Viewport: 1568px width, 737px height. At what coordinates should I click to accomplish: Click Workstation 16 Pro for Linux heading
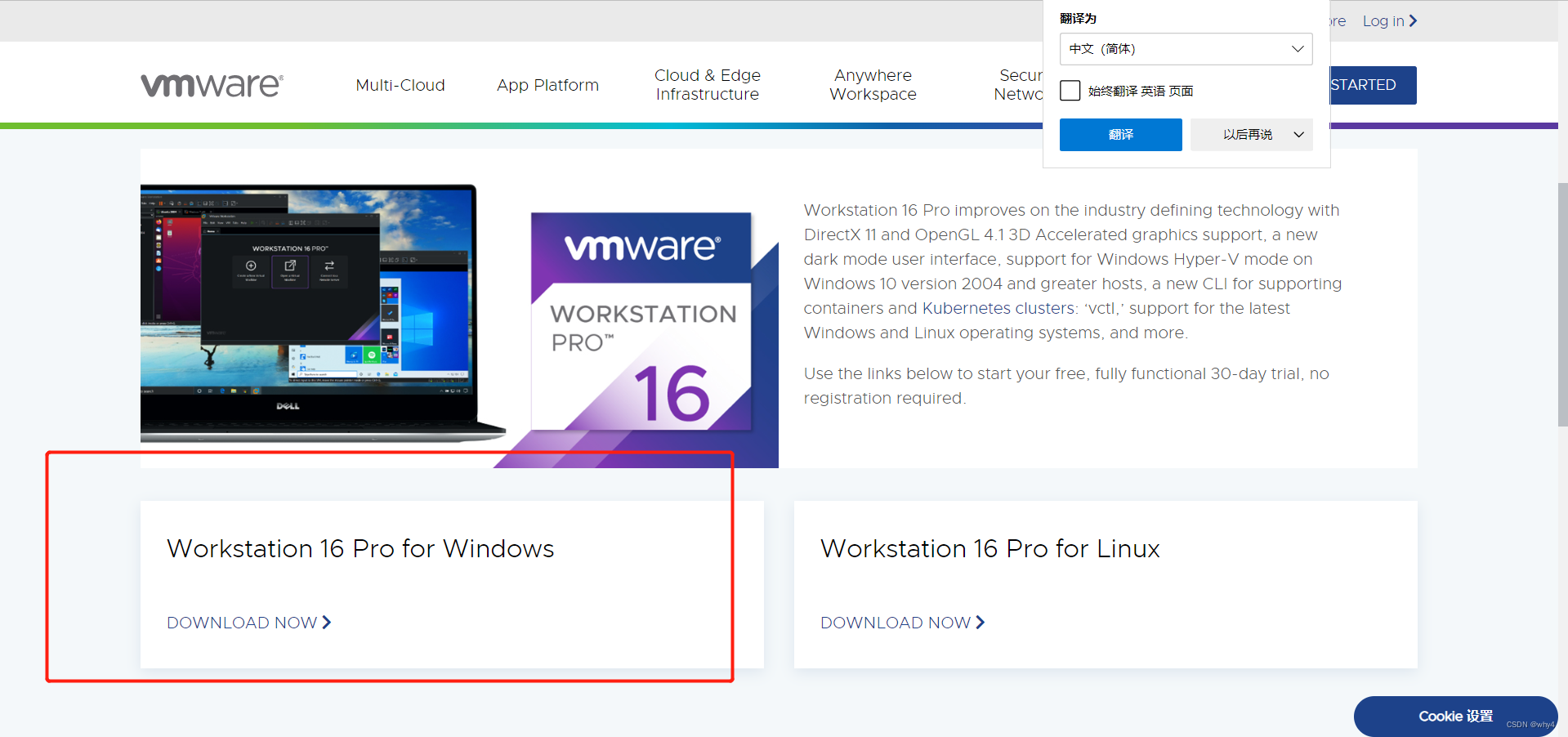[990, 548]
